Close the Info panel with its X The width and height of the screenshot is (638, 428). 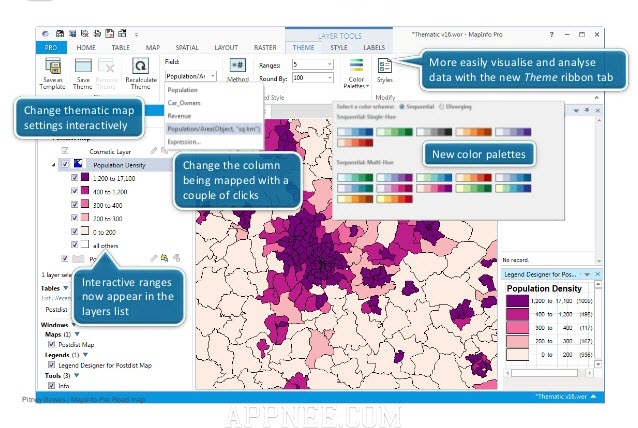coord(597,110)
